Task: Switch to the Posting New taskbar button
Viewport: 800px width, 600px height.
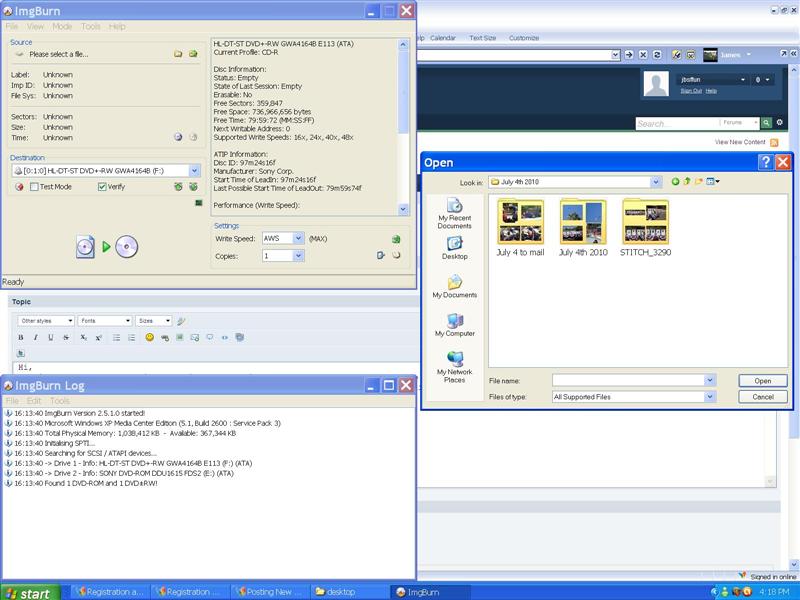Action: pos(269,592)
